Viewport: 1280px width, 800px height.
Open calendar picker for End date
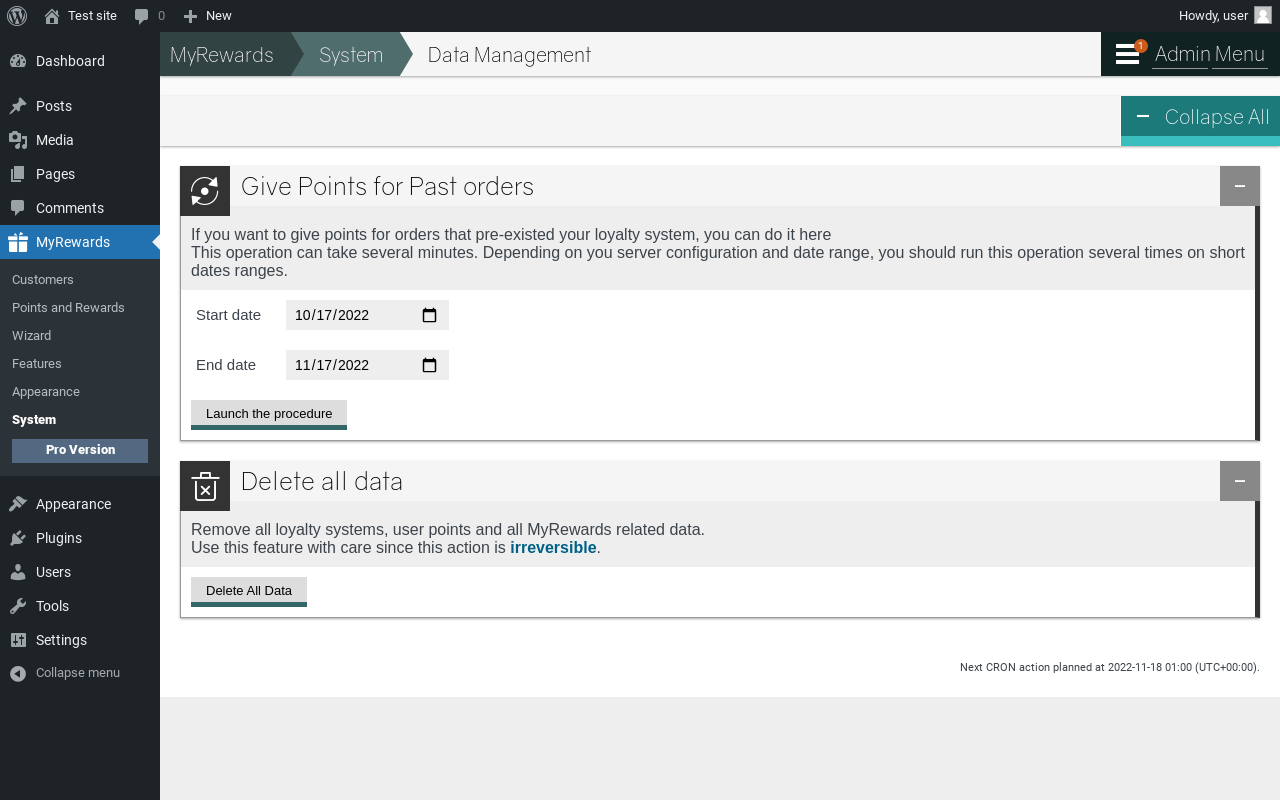[430, 365]
